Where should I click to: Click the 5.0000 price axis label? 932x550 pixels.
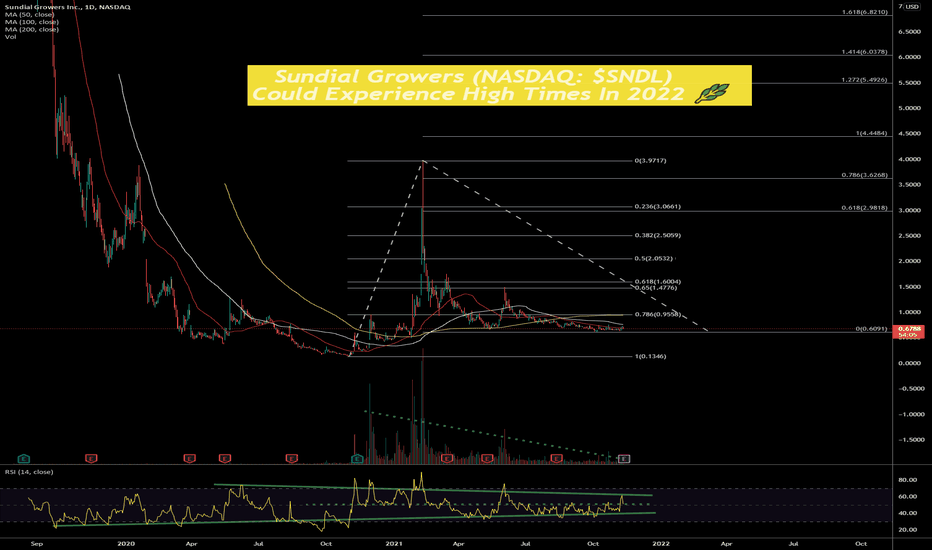coord(909,108)
